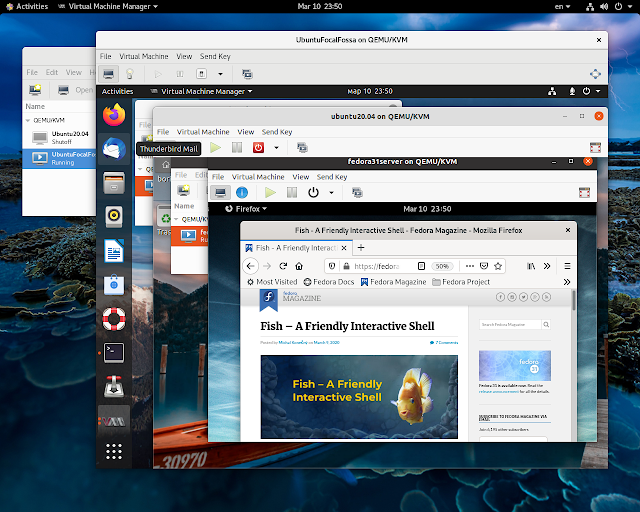Open a new Firefox tab
The width and height of the screenshot is (640, 512).
tap(361, 247)
